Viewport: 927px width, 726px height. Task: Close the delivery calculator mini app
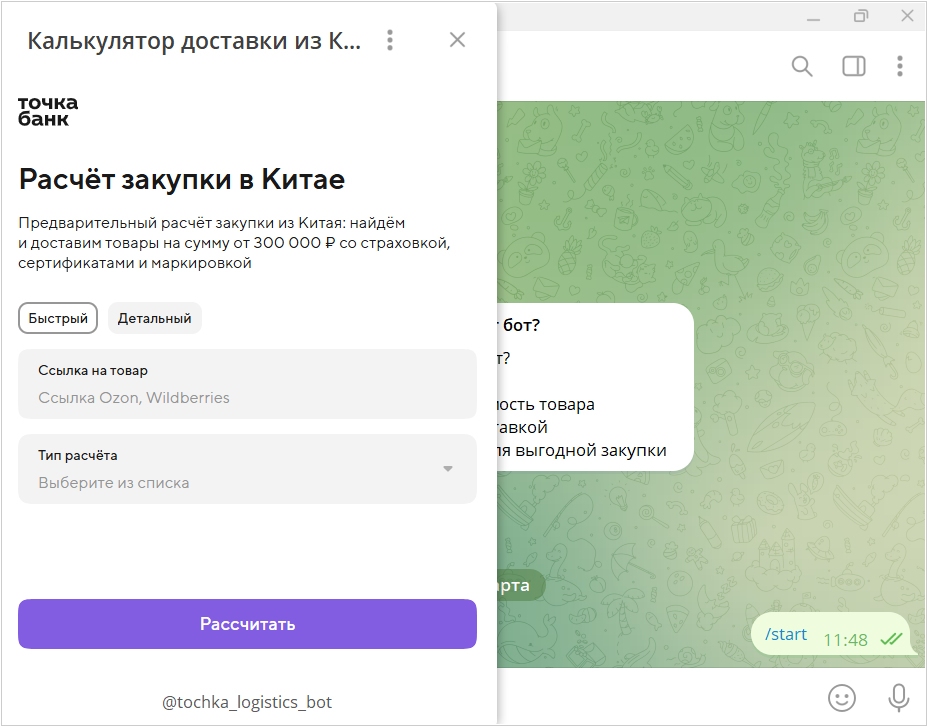(x=457, y=40)
